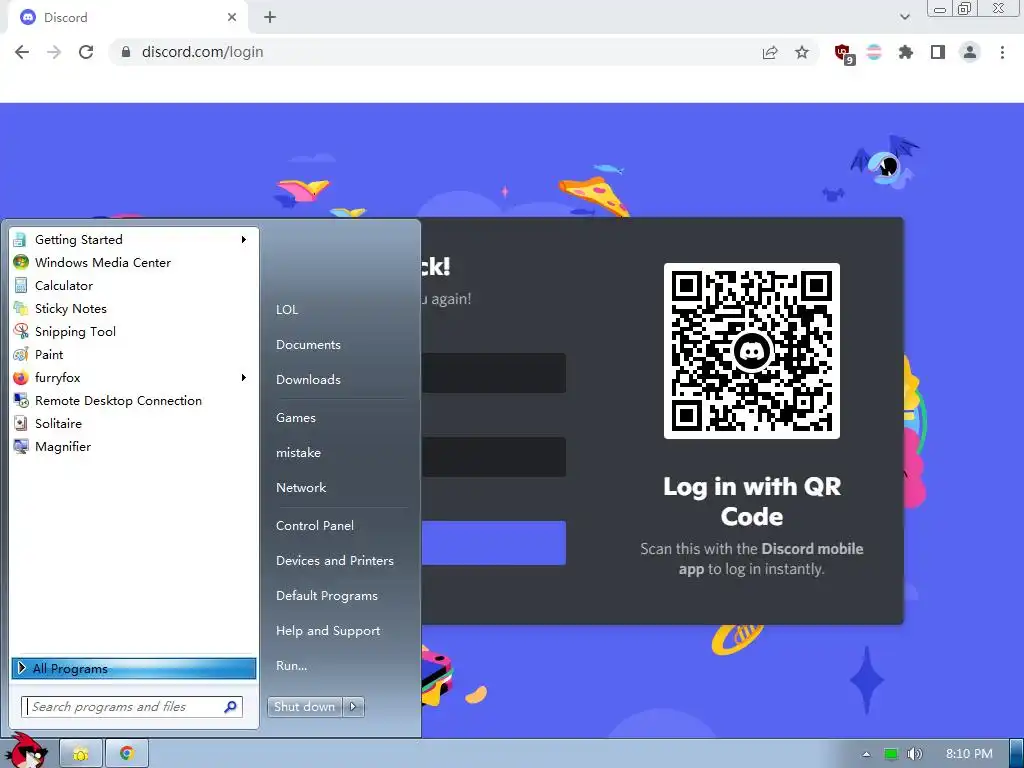Image resolution: width=1024 pixels, height=768 pixels.
Task: Open Network from Start menu
Action: click(x=301, y=488)
